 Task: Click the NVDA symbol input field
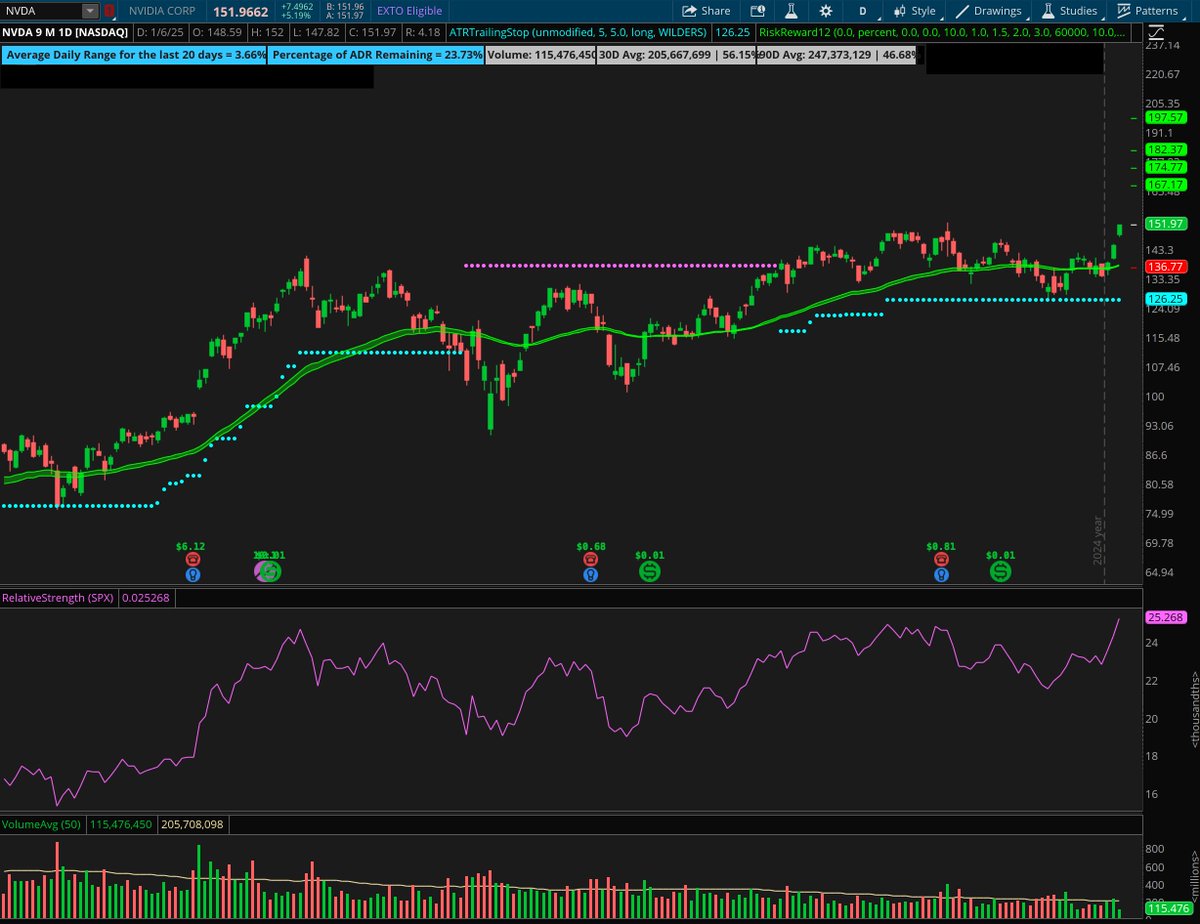pos(42,11)
